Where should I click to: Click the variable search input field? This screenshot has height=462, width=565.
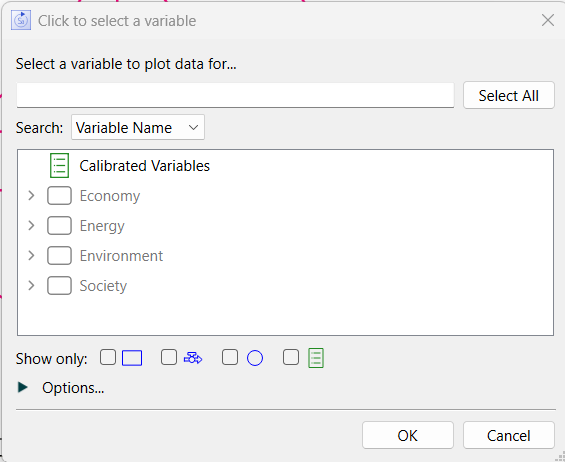point(235,95)
